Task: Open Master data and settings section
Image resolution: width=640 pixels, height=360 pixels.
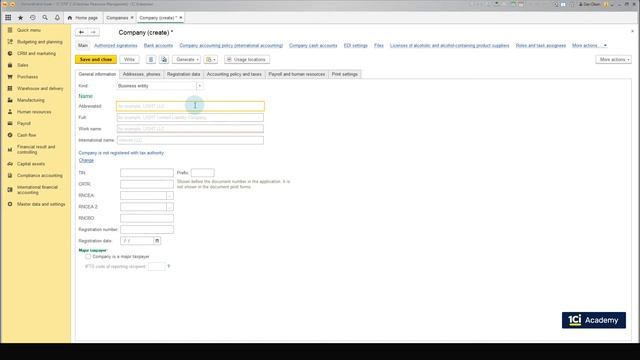Action: [41, 204]
